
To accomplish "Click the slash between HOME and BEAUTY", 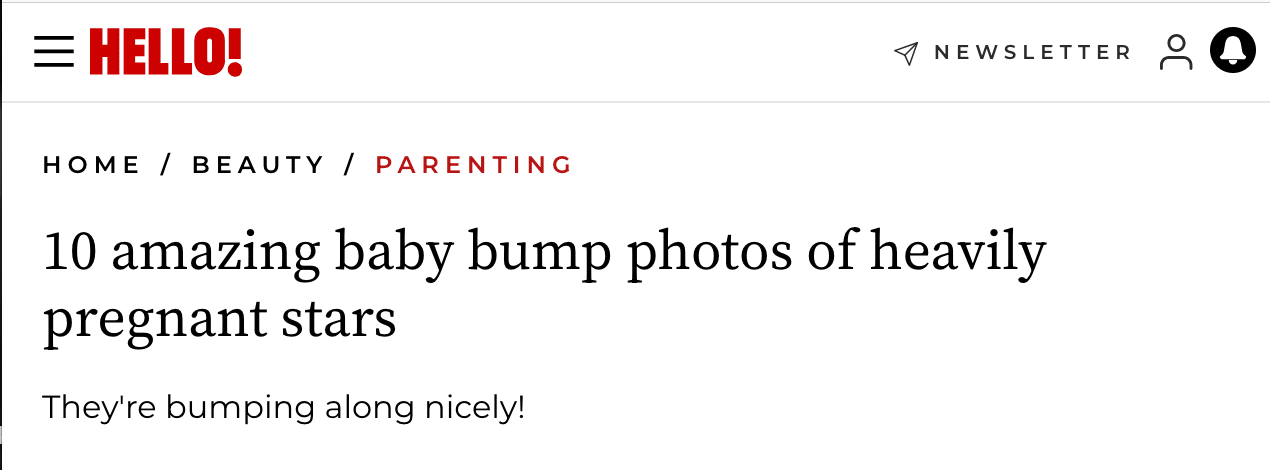I will pos(166,165).
